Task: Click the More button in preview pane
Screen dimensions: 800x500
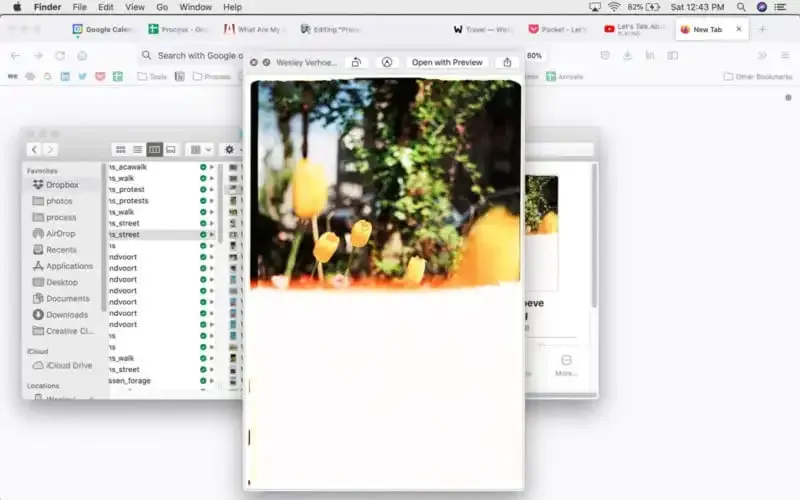Action: 566,364
